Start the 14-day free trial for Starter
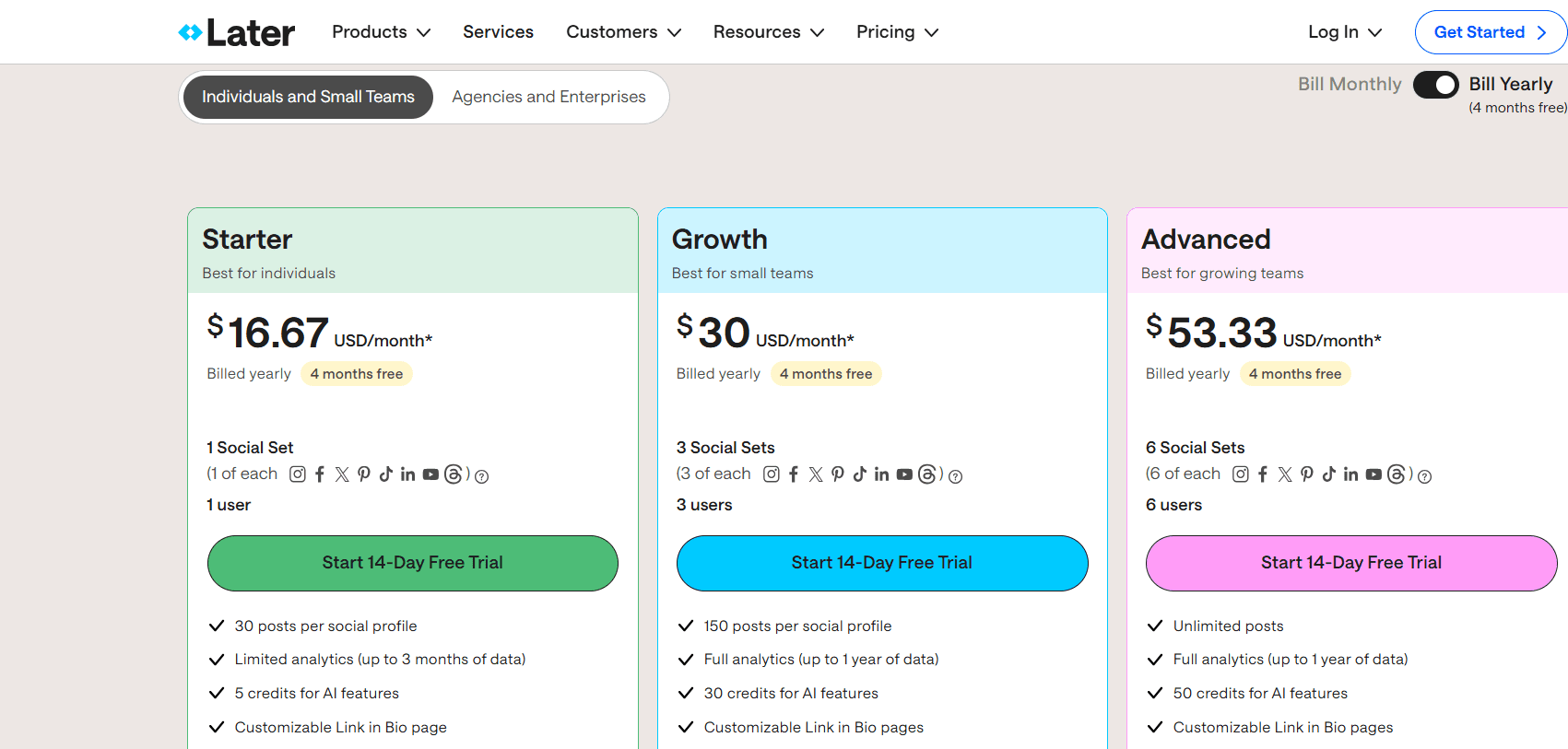 click(x=412, y=563)
